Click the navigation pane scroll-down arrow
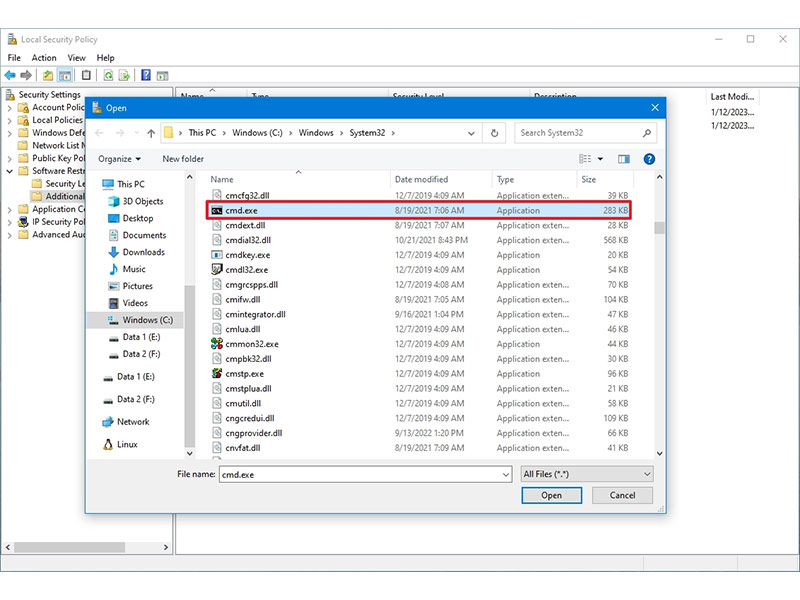 point(190,453)
